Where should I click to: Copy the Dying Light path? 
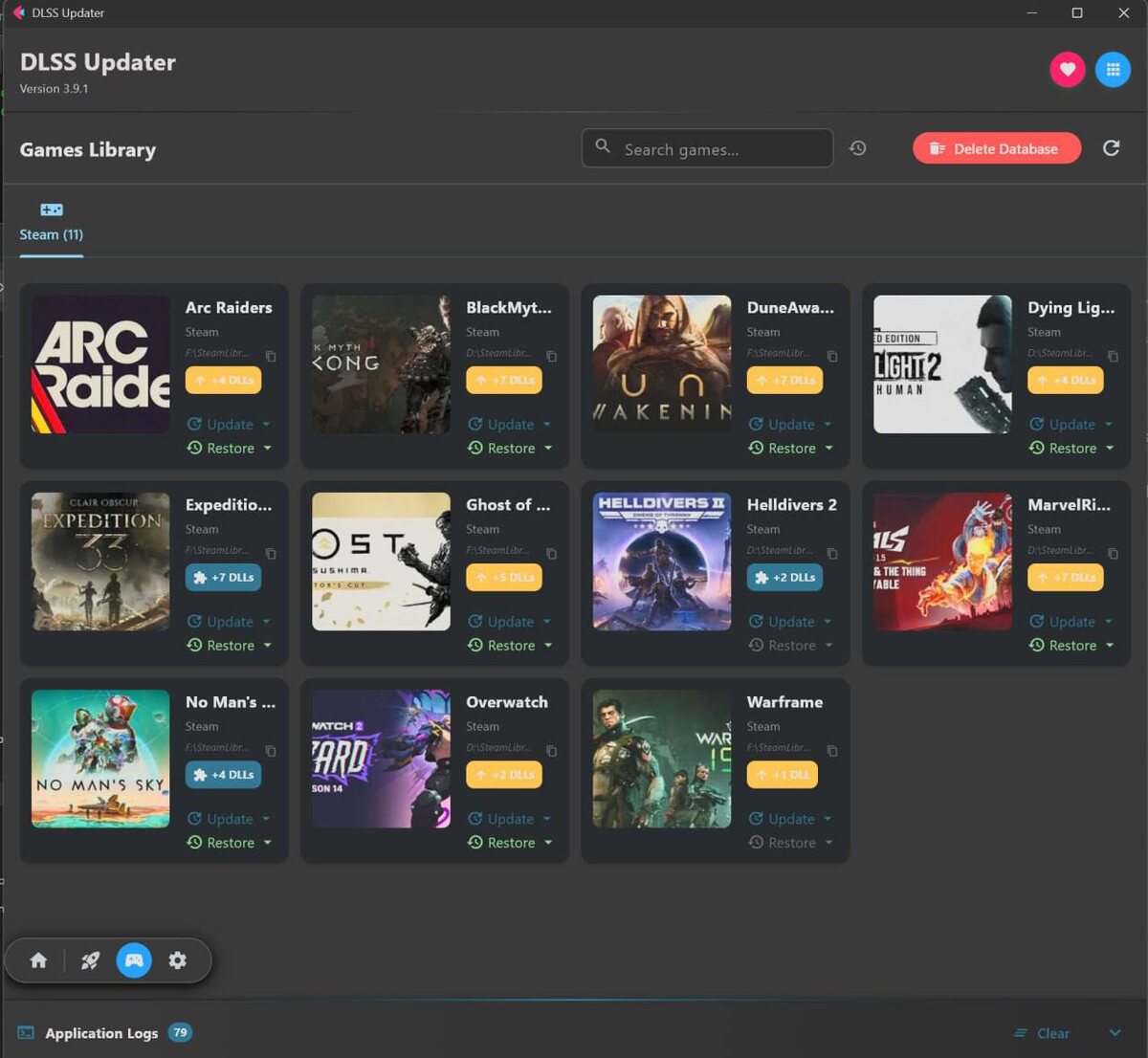pyautogui.click(x=1113, y=356)
